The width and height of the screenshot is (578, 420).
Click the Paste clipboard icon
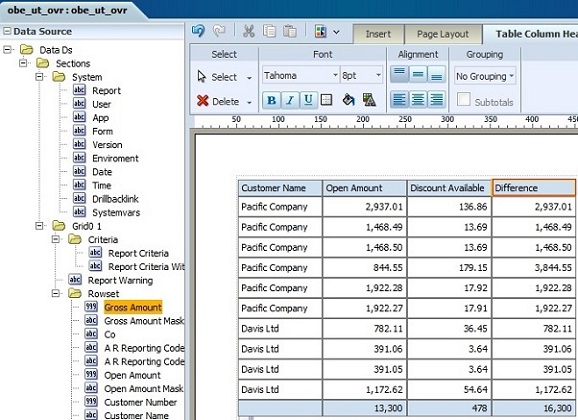[290, 31]
